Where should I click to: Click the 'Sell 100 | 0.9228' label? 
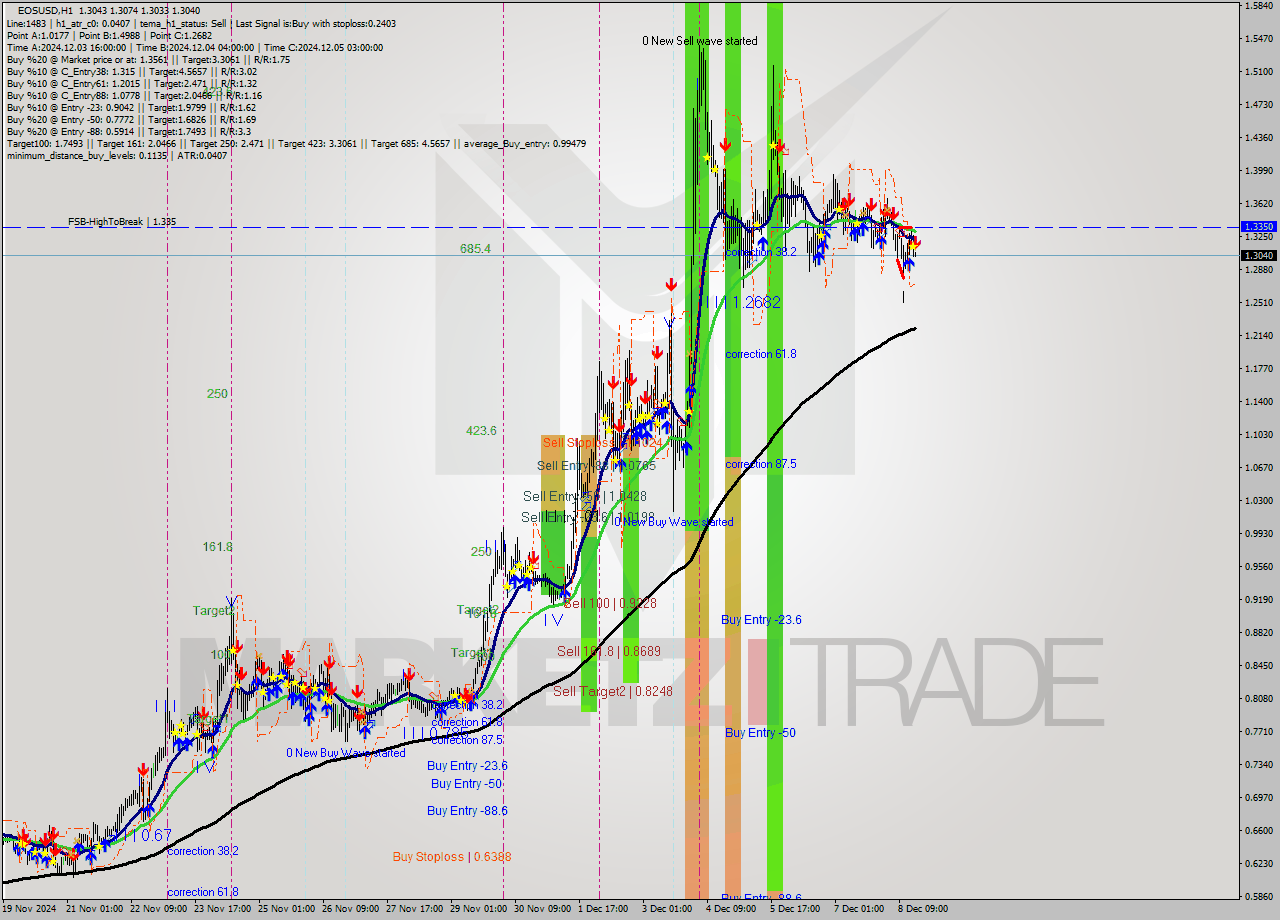click(610, 603)
